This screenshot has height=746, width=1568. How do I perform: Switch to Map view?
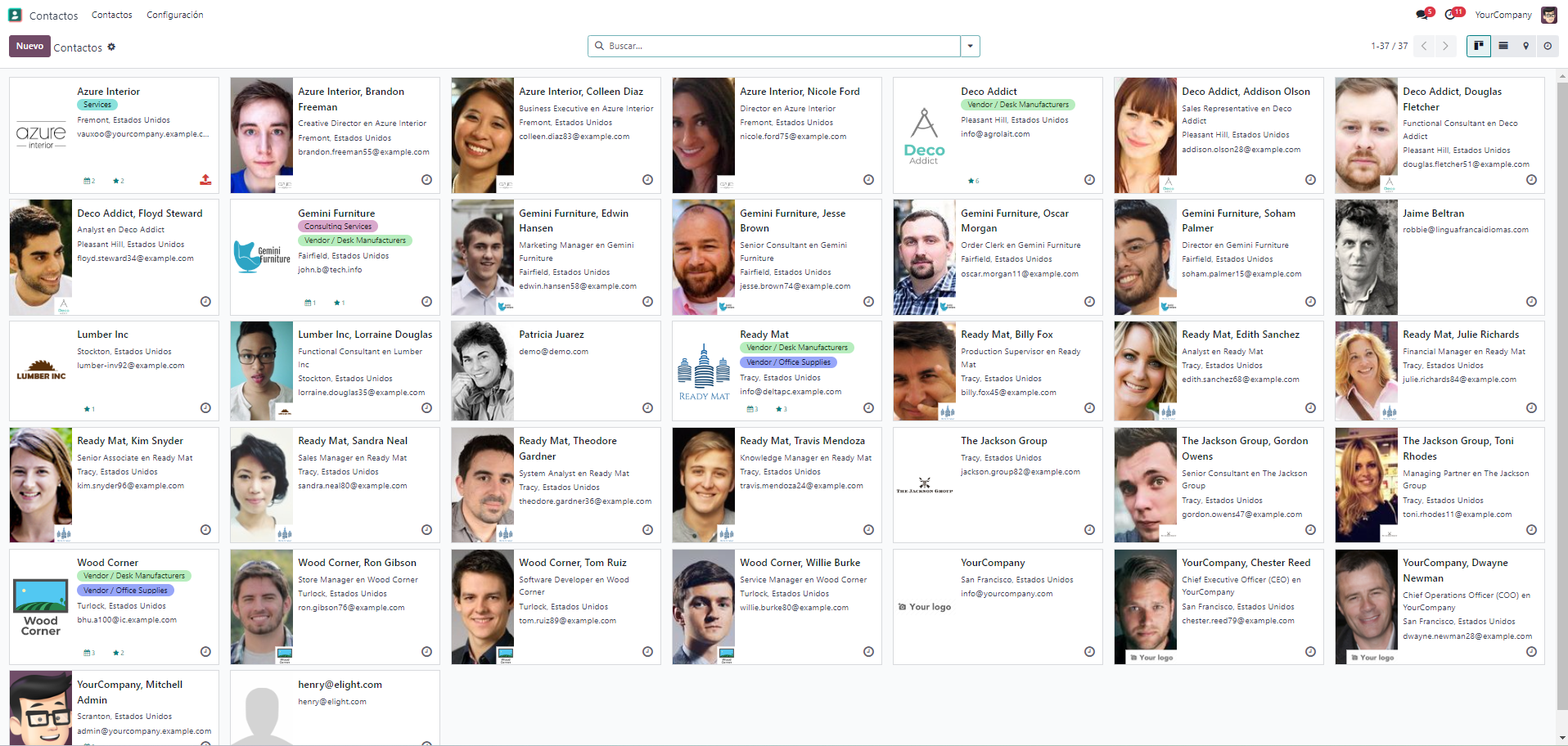[1525, 46]
